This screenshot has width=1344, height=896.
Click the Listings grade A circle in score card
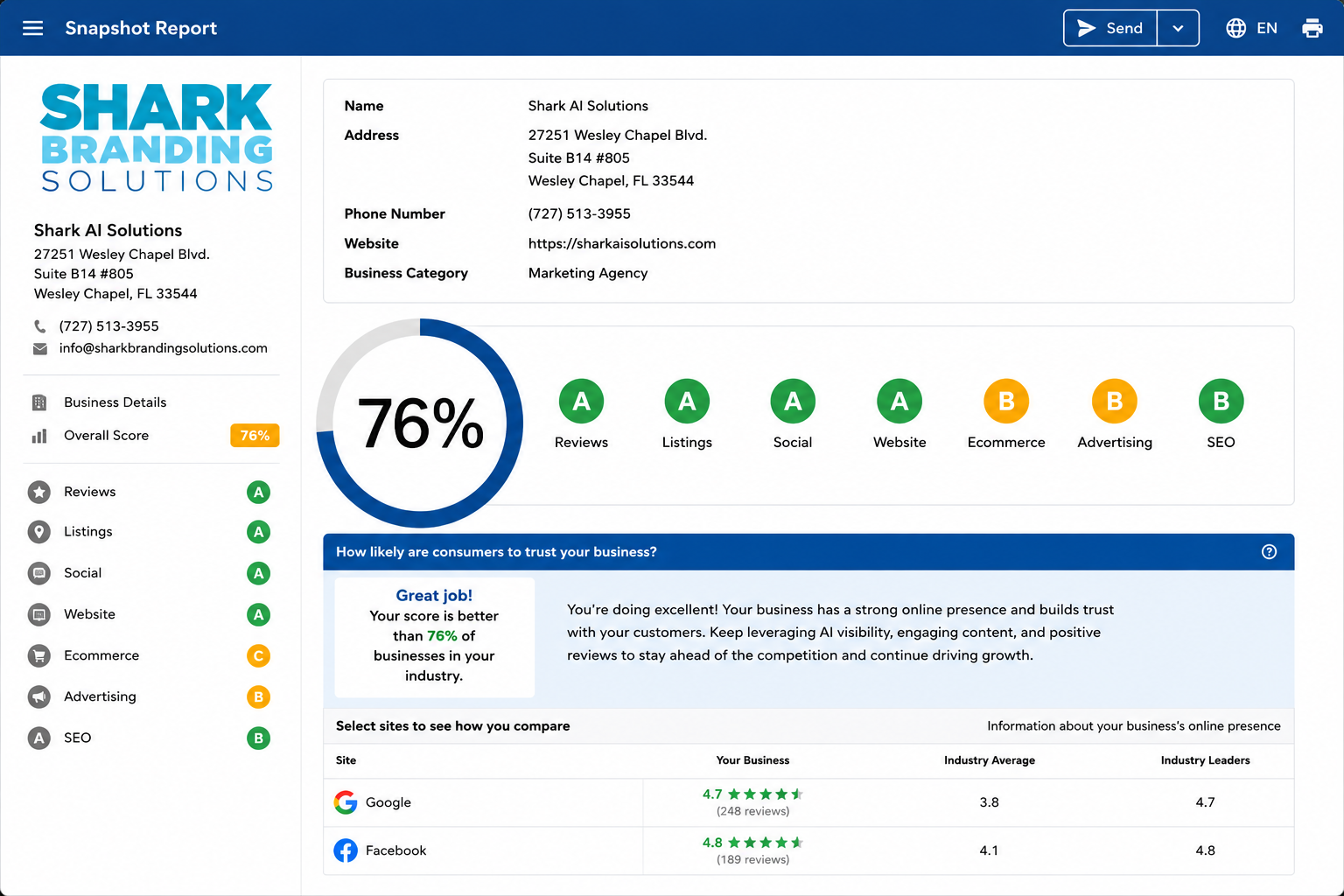pos(687,402)
